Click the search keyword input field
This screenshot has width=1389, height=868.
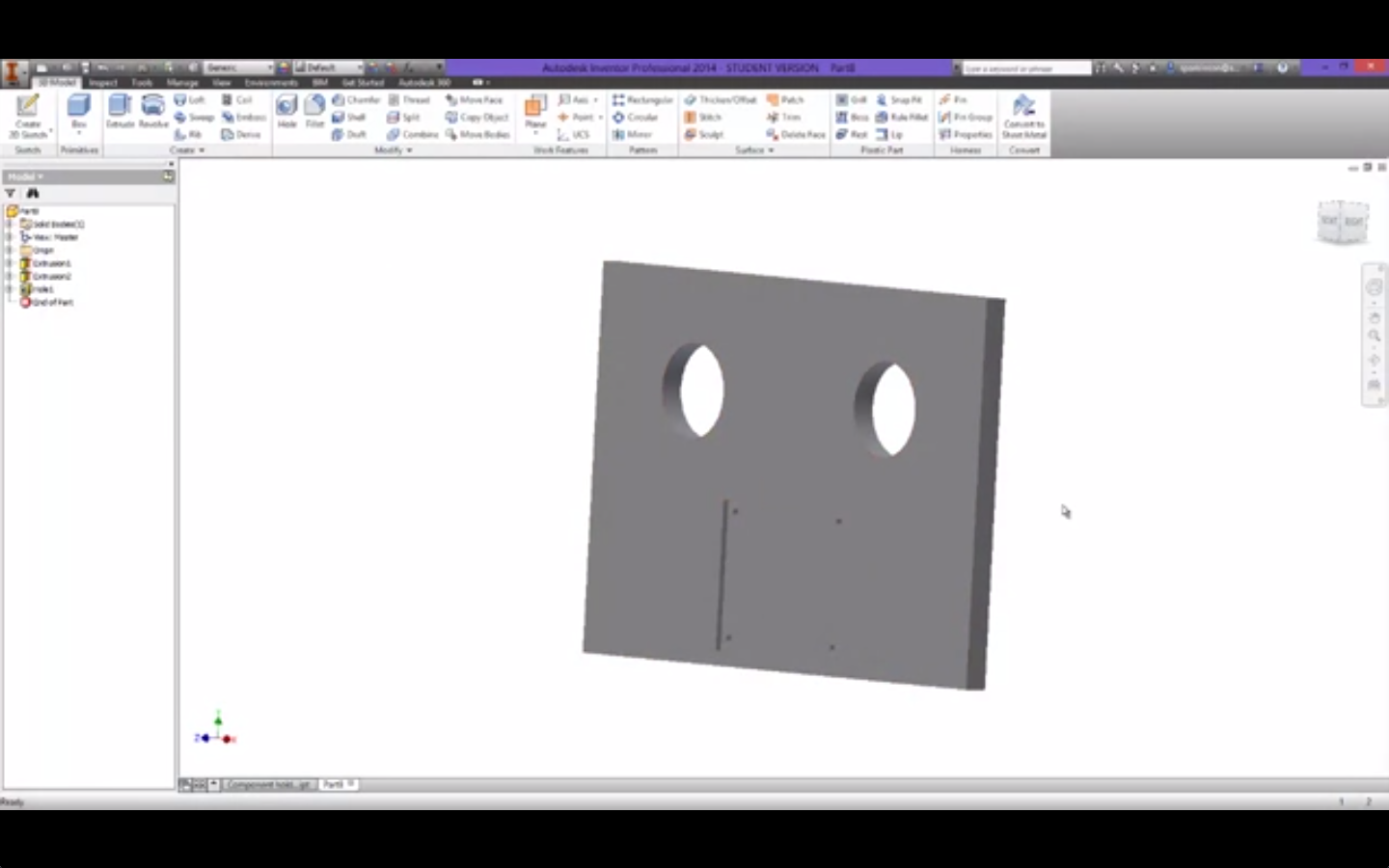click(x=1026, y=68)
